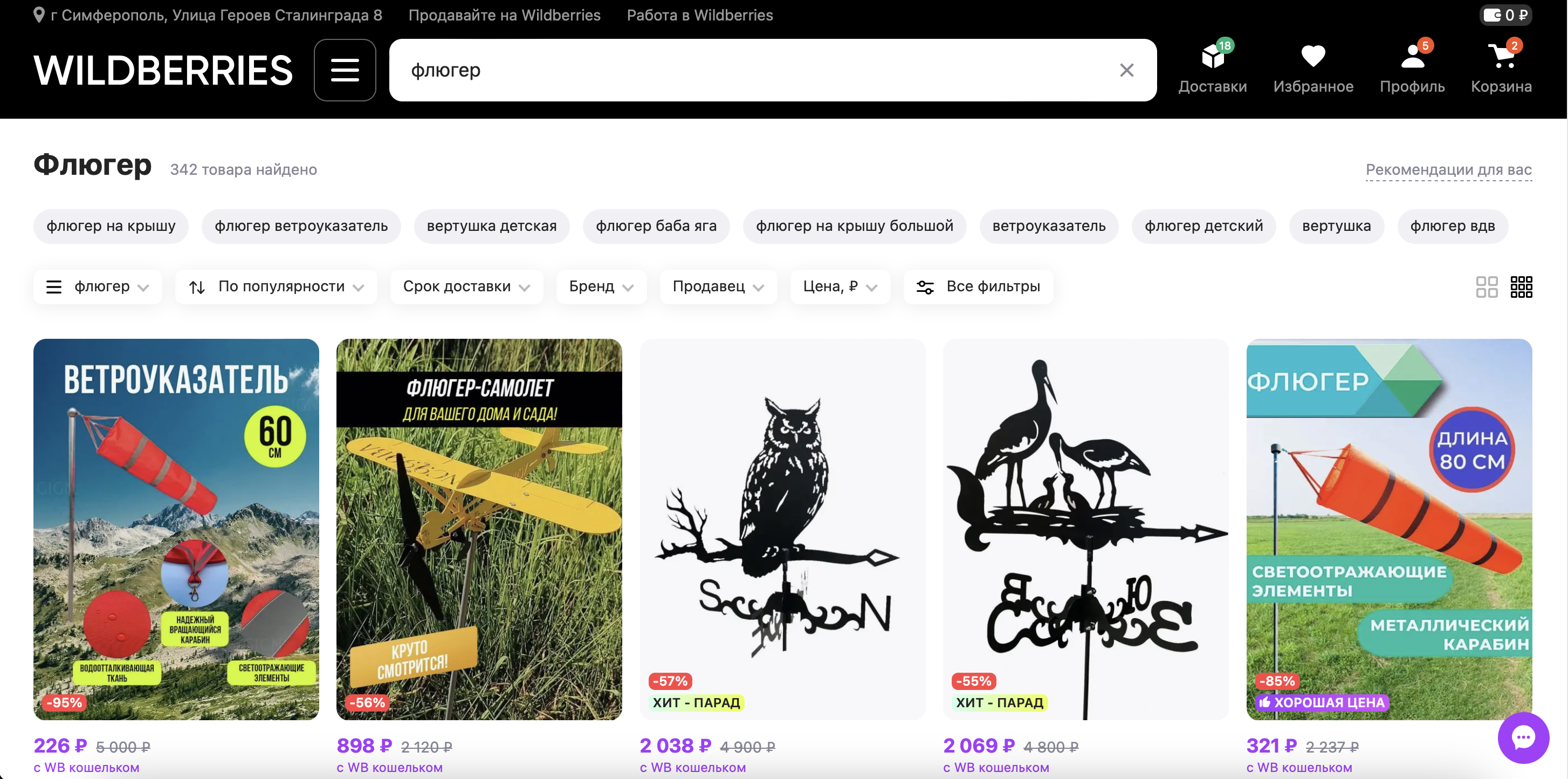
Task: Clear the search field with X icon
Action: click(1126, 70)
